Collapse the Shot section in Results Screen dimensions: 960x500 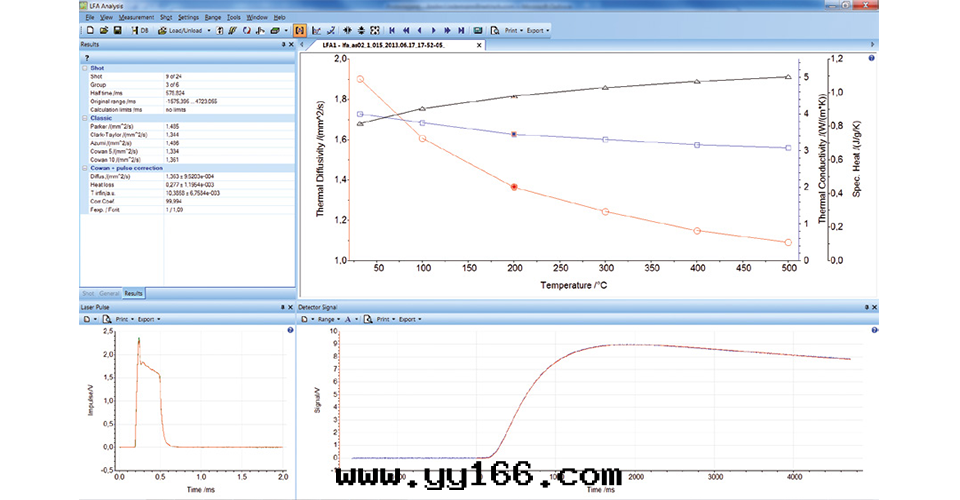(x=84, y=68)
